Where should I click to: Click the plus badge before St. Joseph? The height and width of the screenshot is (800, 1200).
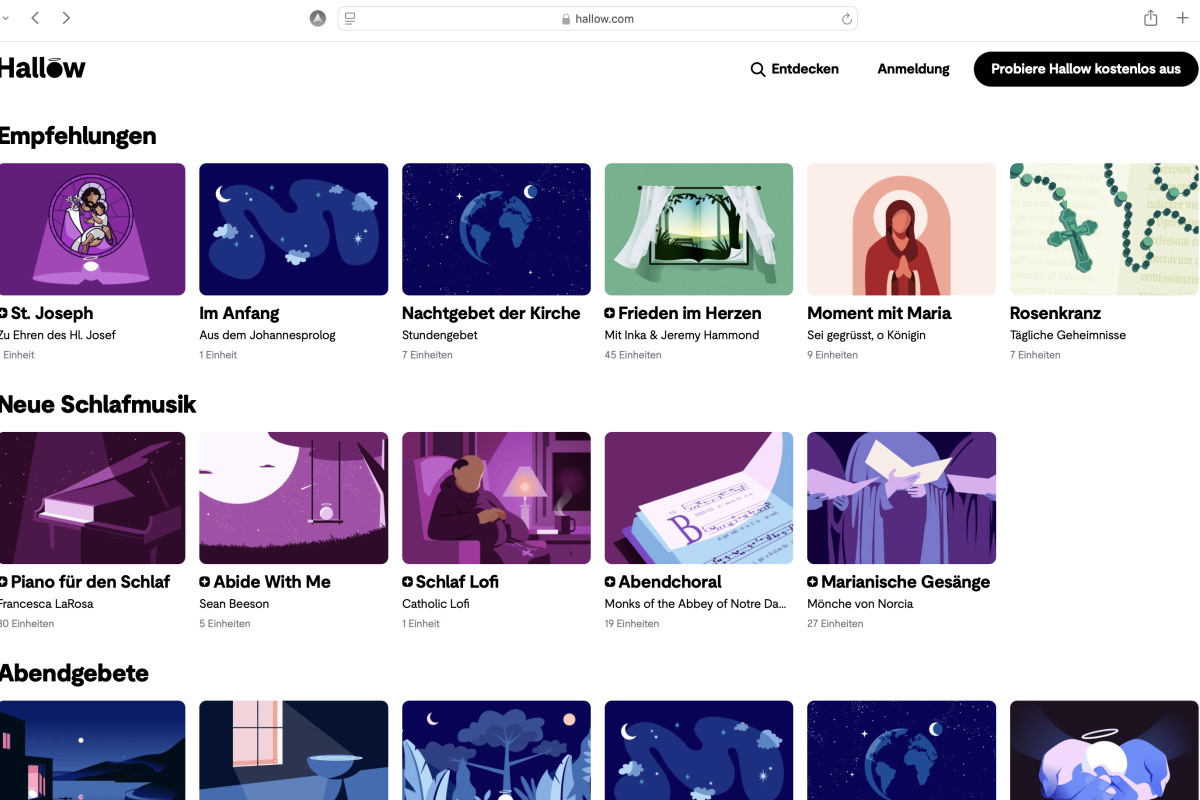pos(4,313)
